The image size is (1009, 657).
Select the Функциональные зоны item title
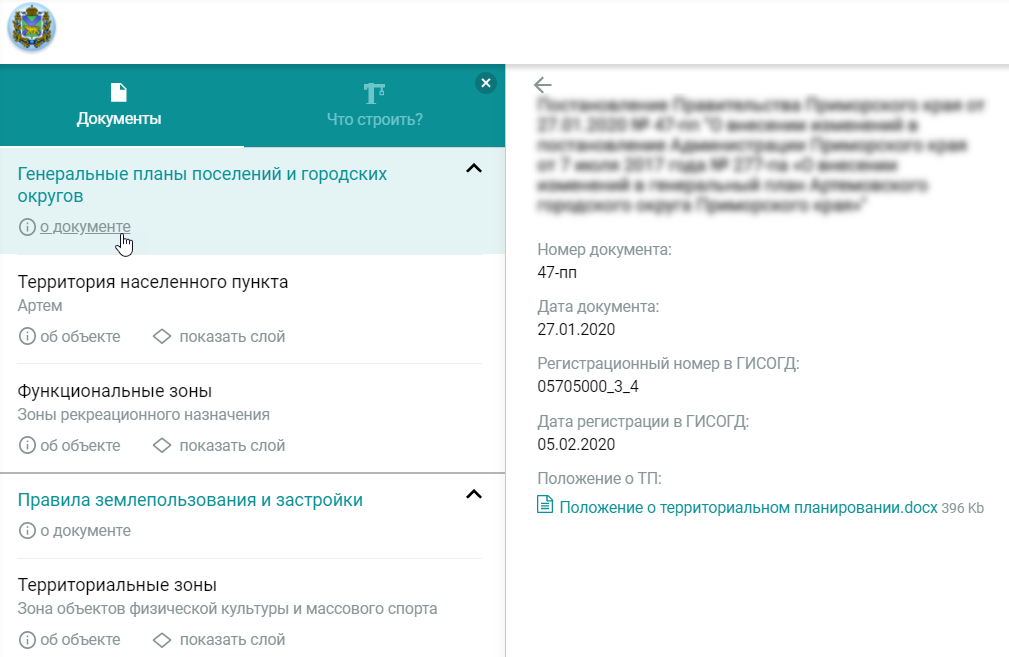(115, 391)
